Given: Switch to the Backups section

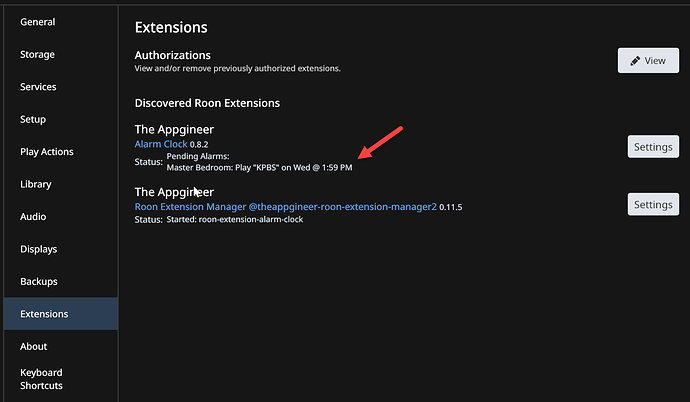Looking at the screenshot, I should pos(38,281).
